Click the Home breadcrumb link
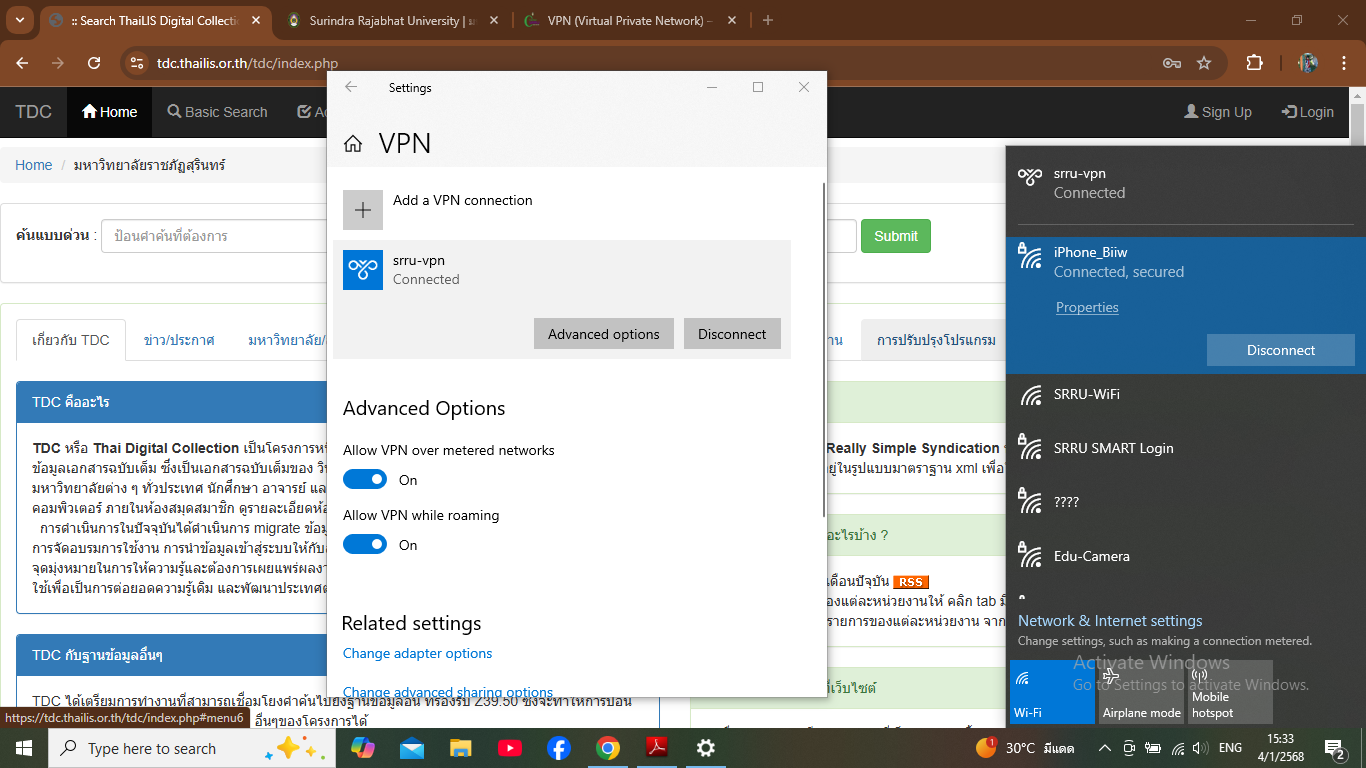The image size is (1366, 768). coord(33,165)
